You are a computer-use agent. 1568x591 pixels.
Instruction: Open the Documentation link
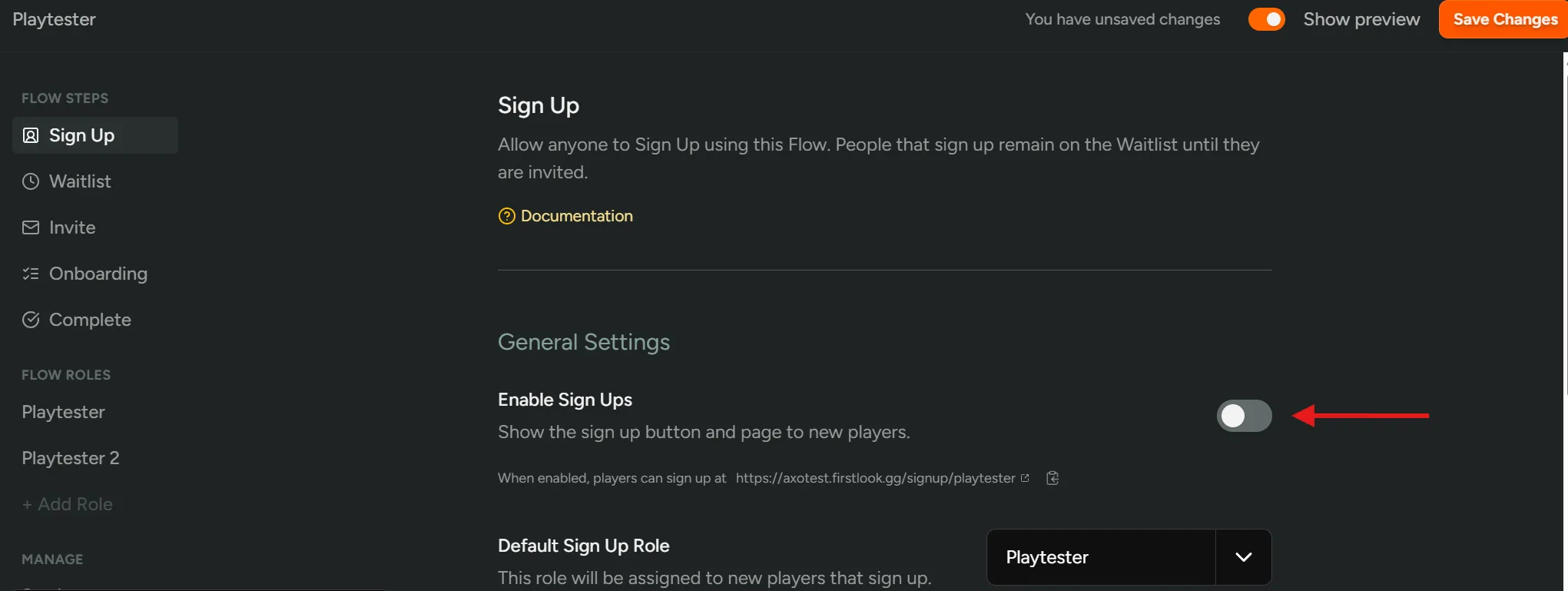coord(576,216)
